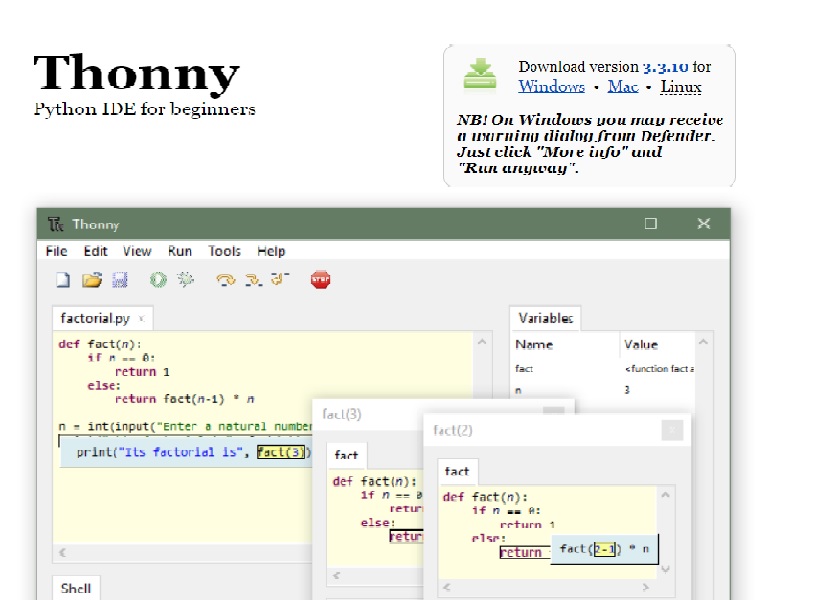Screen dimensions: 835x600
Task: Select the n variable row
Action: click(603, 390)
